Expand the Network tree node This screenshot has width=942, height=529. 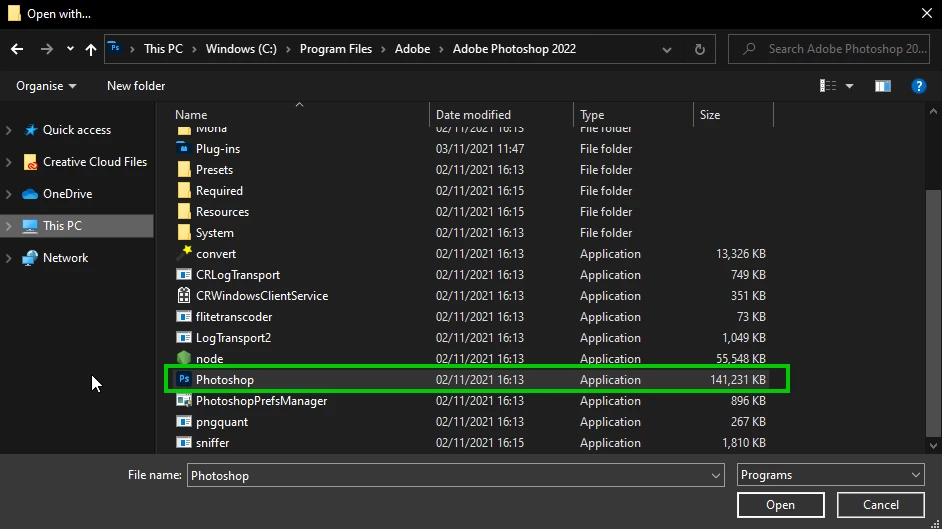click(8, 258)
